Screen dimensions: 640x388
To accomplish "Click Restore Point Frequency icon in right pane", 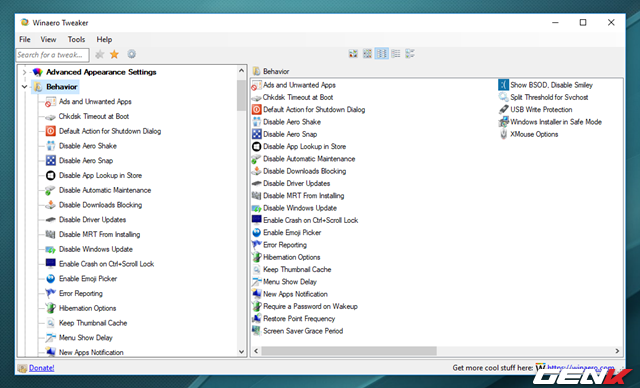I will pos(256,318).
